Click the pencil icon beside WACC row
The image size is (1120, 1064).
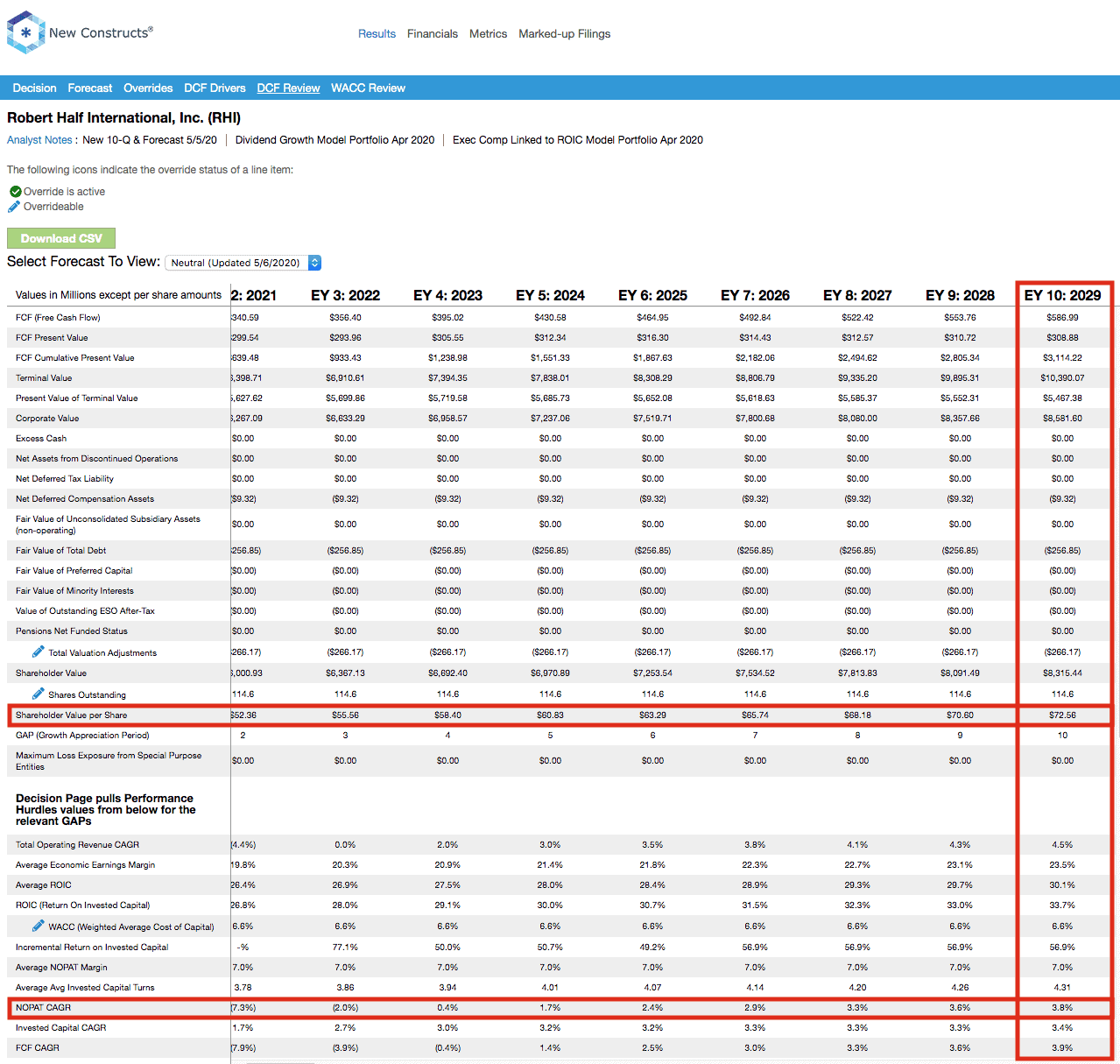click(39, 926)
